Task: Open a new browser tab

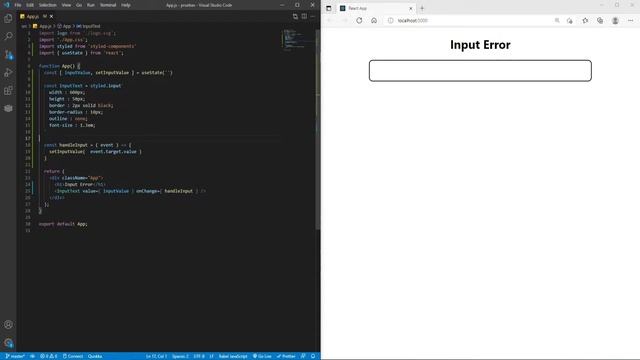Action: (x=422, y=8)
